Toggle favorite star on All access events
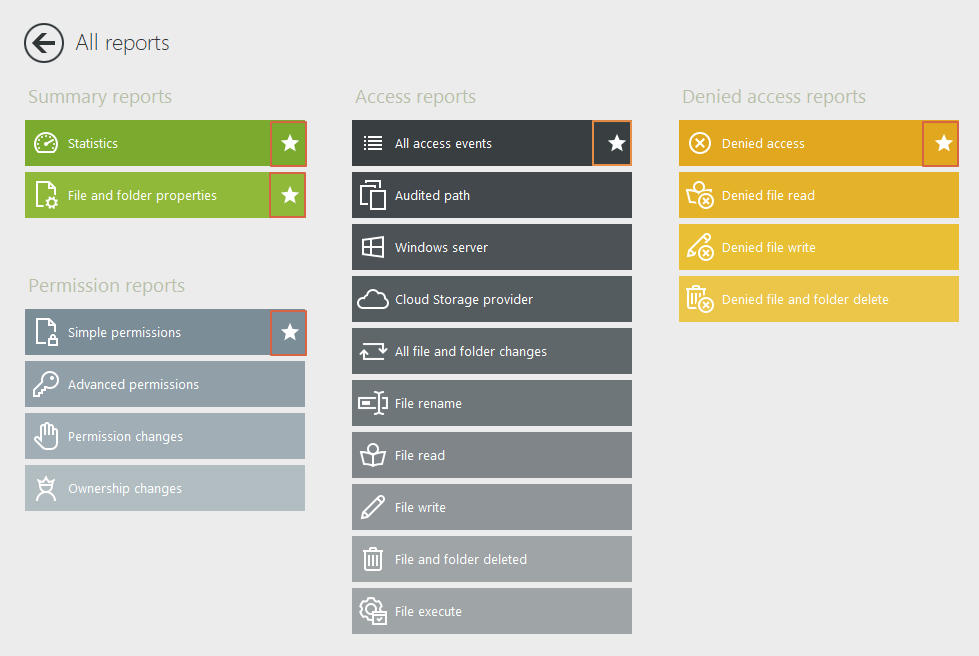The height and width of the screenshot is (656, 979). (616, 144)
